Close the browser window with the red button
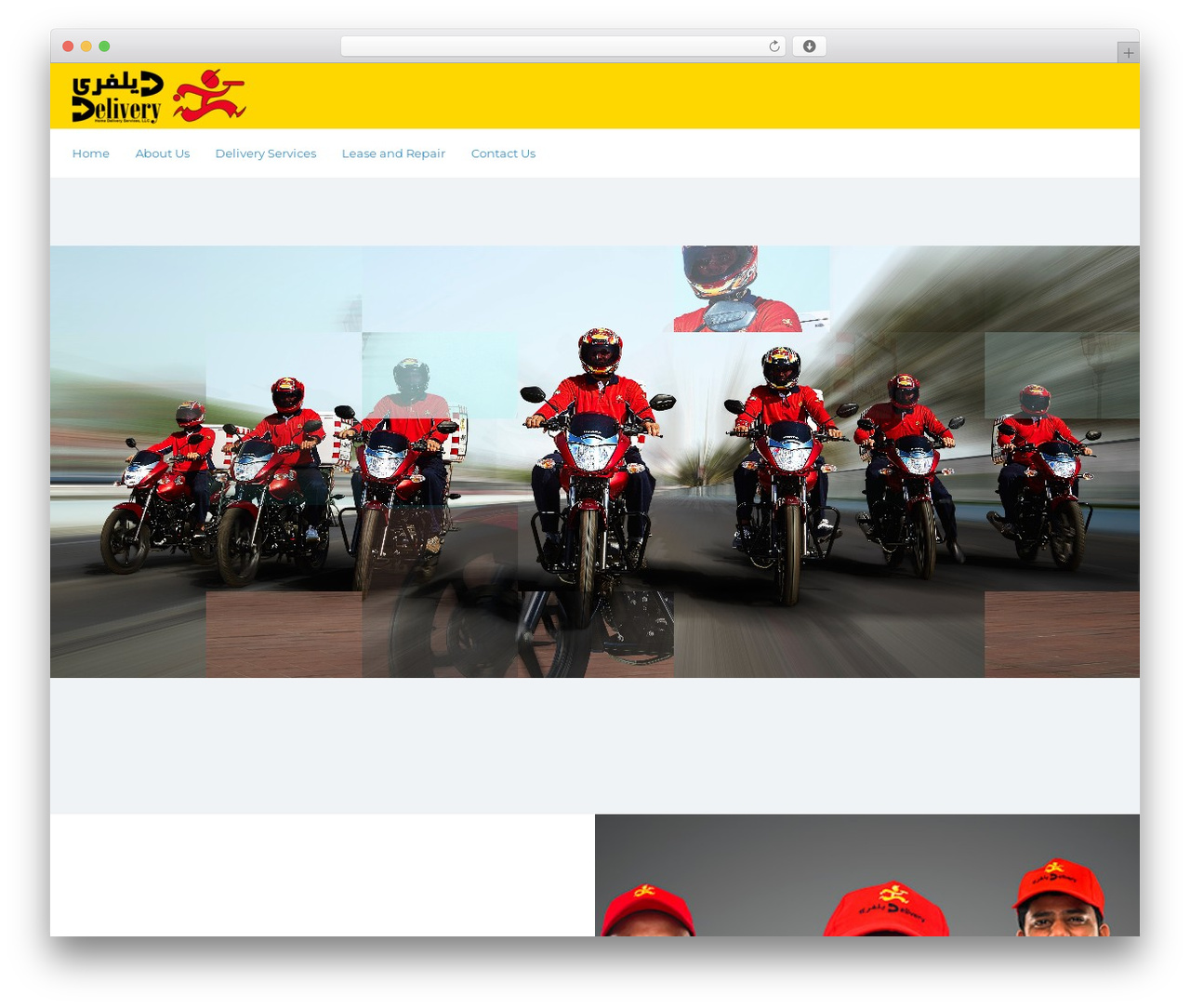 68,46
